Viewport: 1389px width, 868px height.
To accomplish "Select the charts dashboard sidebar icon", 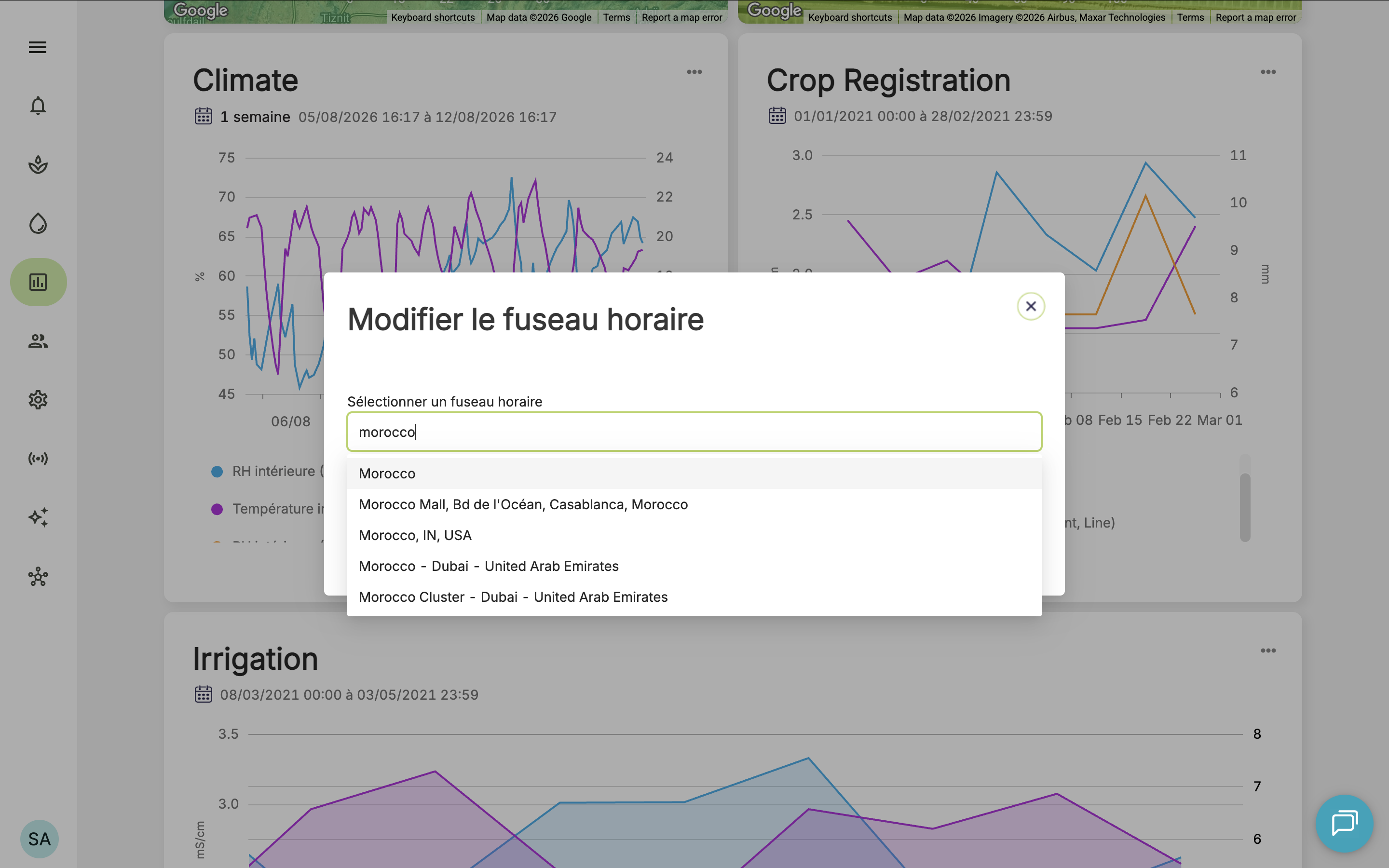I will (x=38, y=282).
